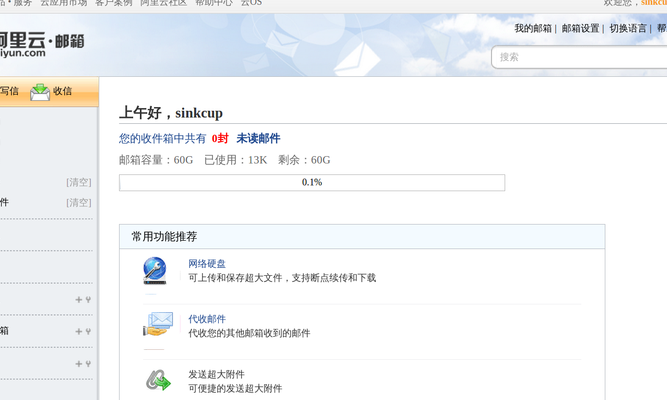Click the wrench manage icon in the 箱 row

click(88, 331)
